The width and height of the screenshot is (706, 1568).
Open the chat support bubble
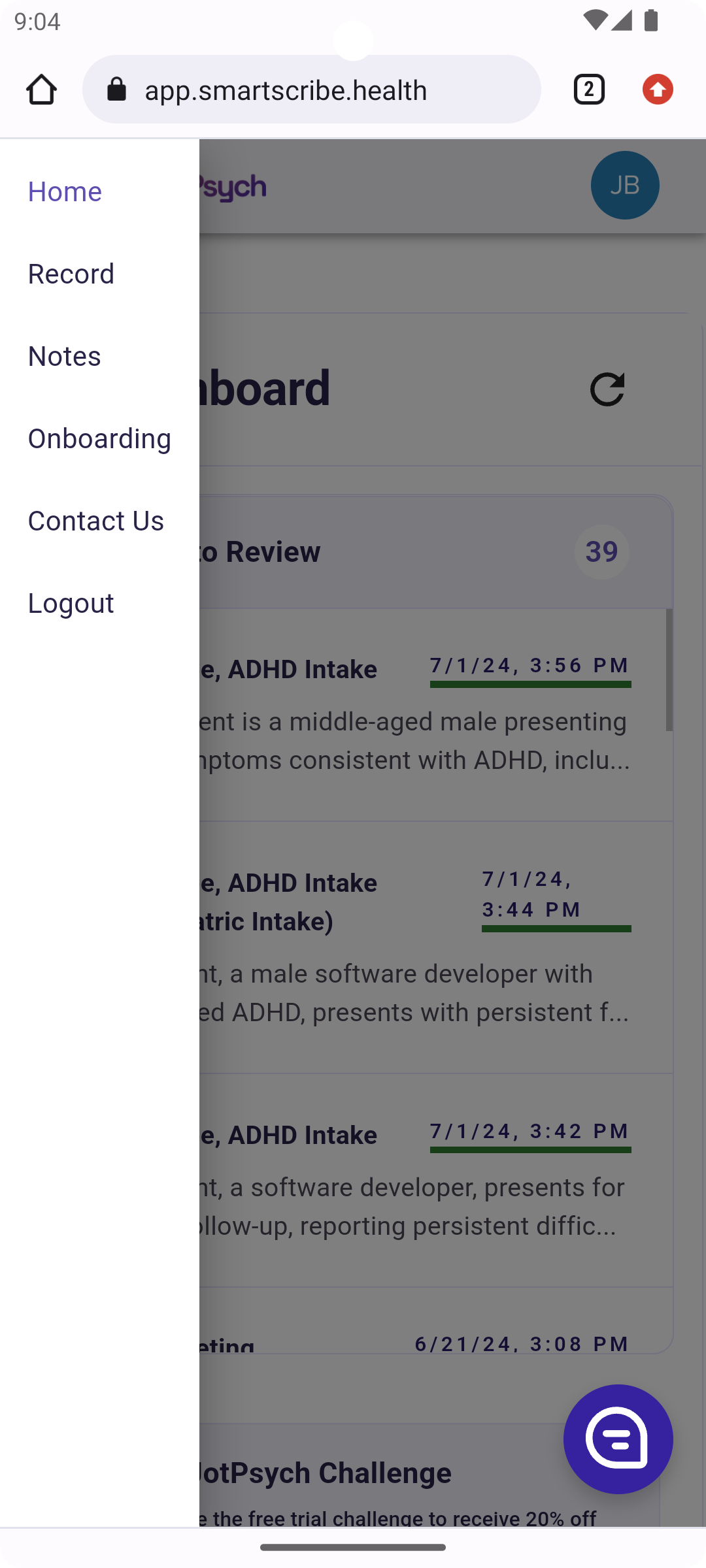(618, 1439)
